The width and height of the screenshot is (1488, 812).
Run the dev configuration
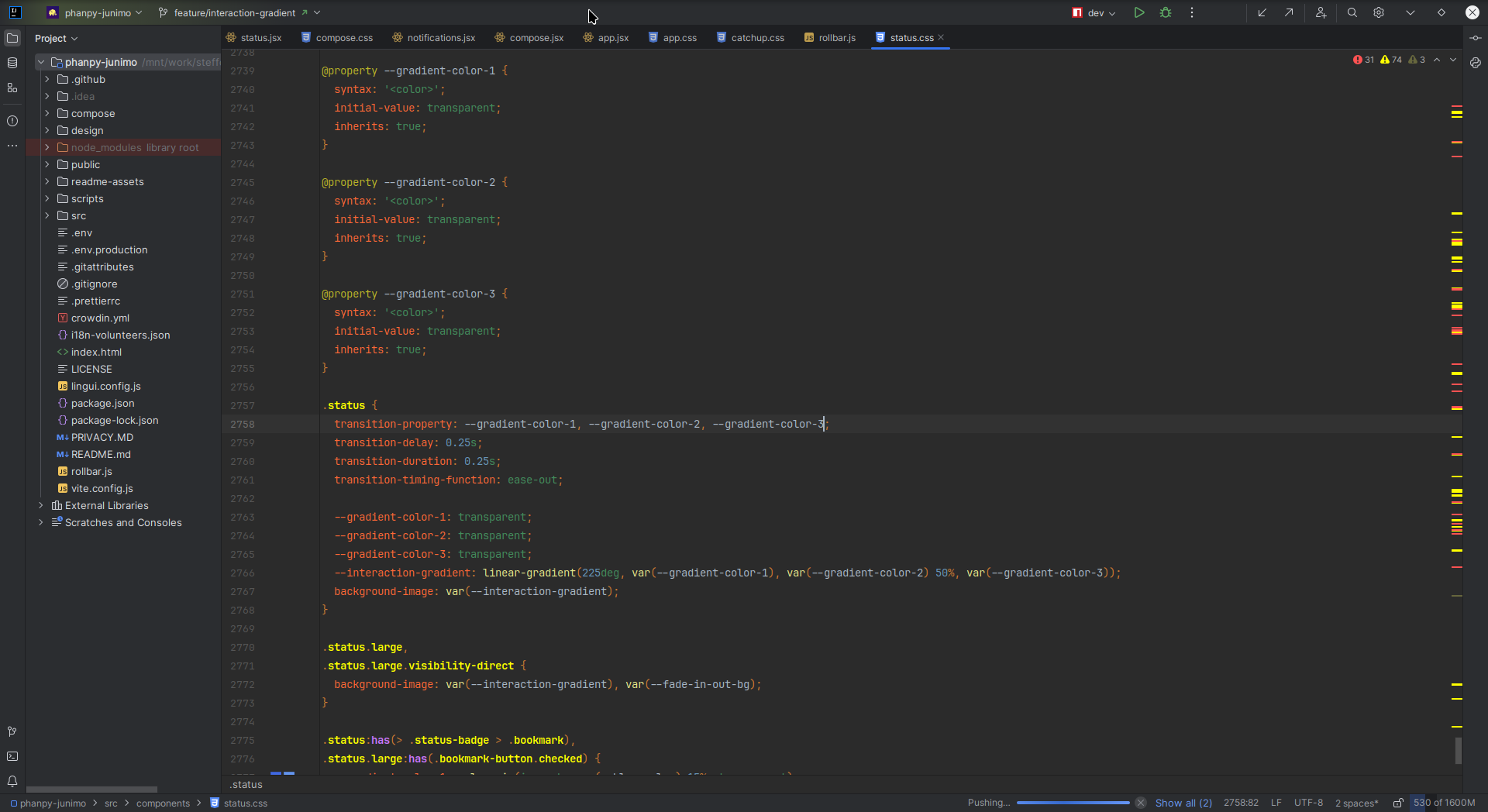point(1139,12)
